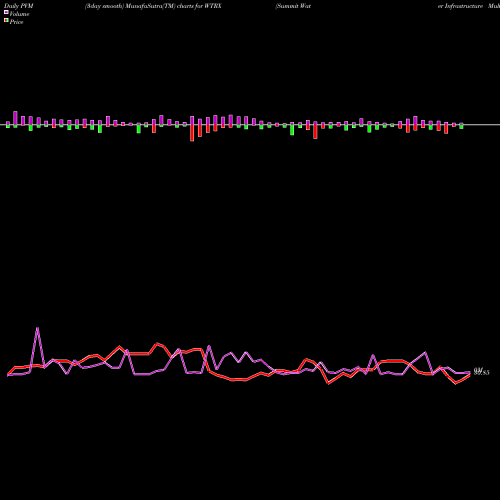Image resolution: width=500 pixels, height=500 pixels.
Task: Click the red-green Price legend swatch
Action: 6,21
